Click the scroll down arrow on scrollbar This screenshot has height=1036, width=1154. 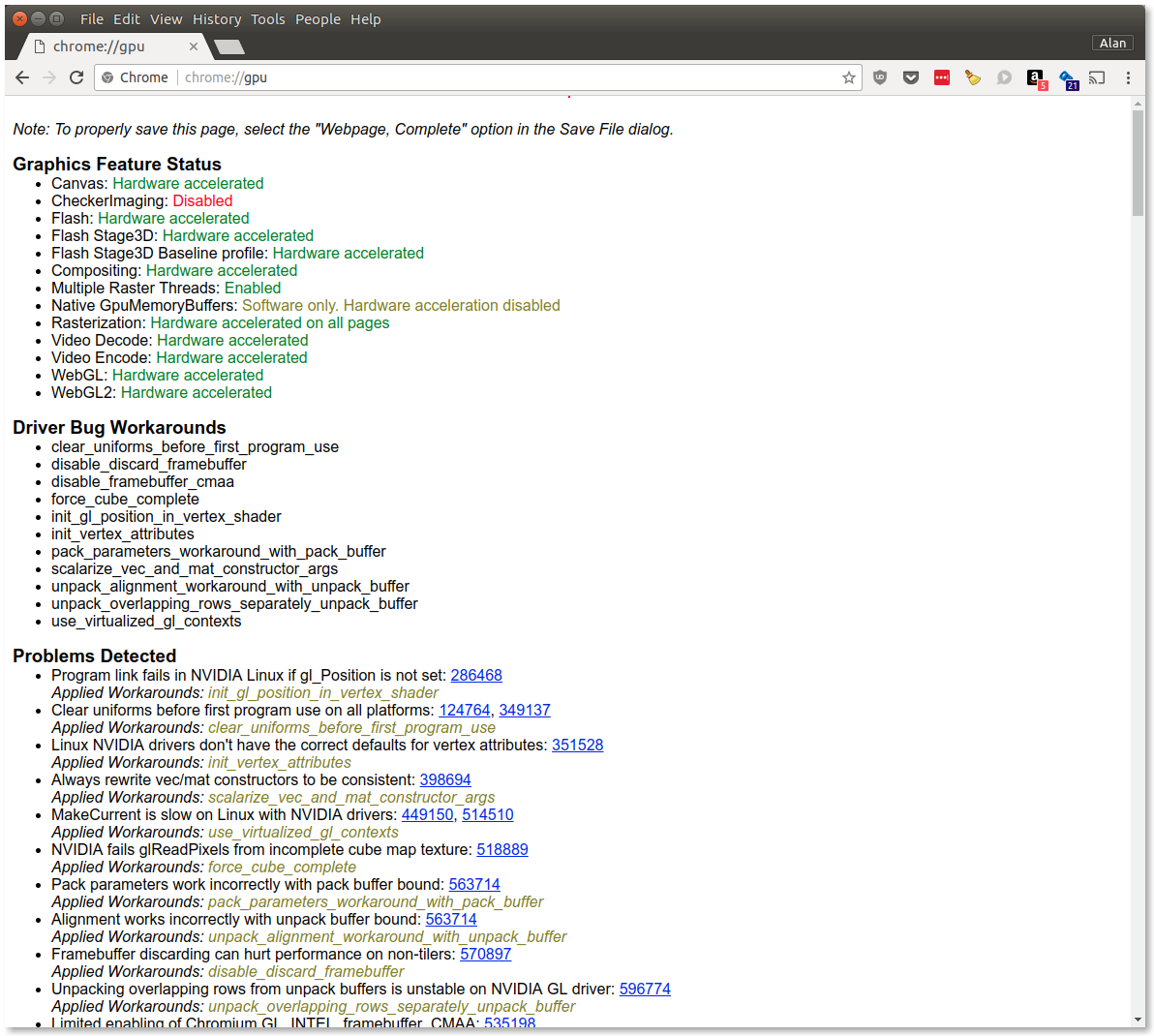1138,1020
